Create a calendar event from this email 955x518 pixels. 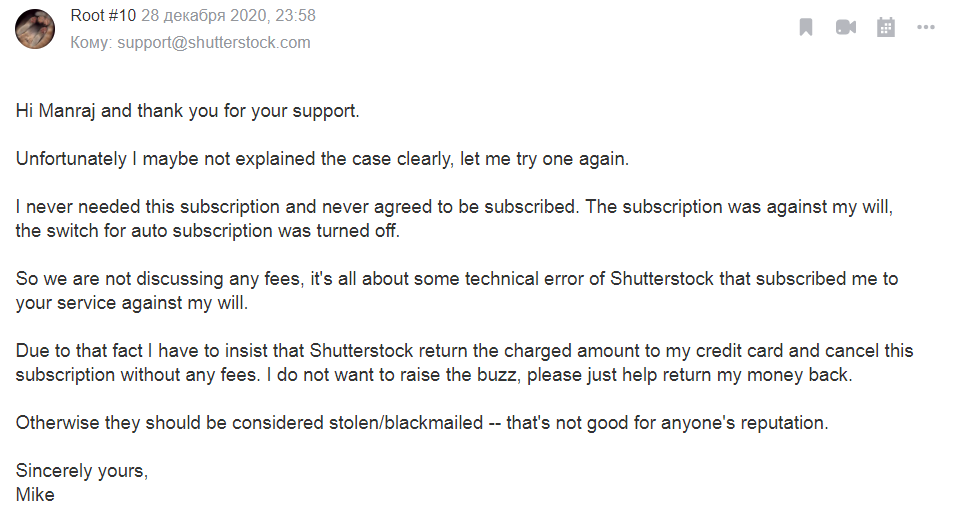click(886, 27)
